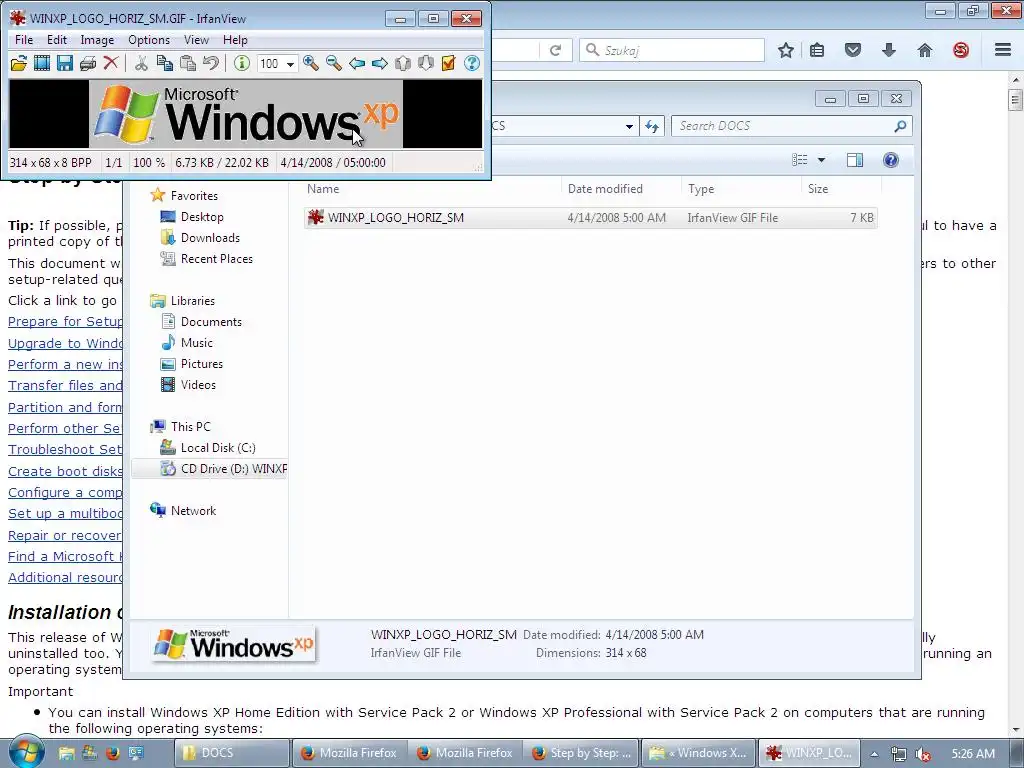Click the previous page up-arrow icon
1024x768 pixels.
point(403,63)
